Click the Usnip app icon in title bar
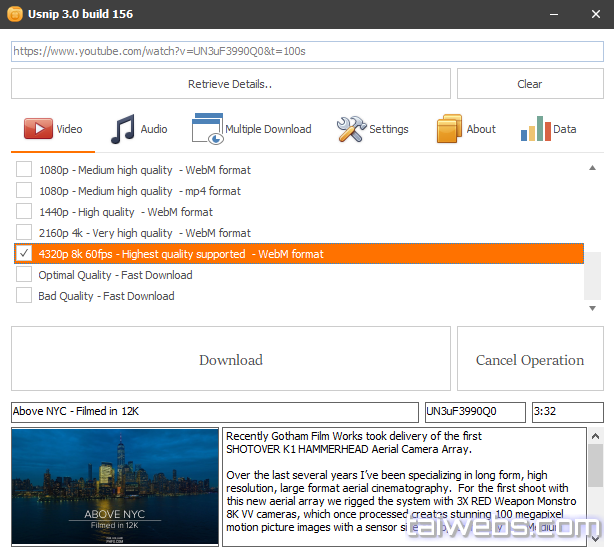Viewport: 614px width, 554px height. pyautogui.click(x=15, y=14)
